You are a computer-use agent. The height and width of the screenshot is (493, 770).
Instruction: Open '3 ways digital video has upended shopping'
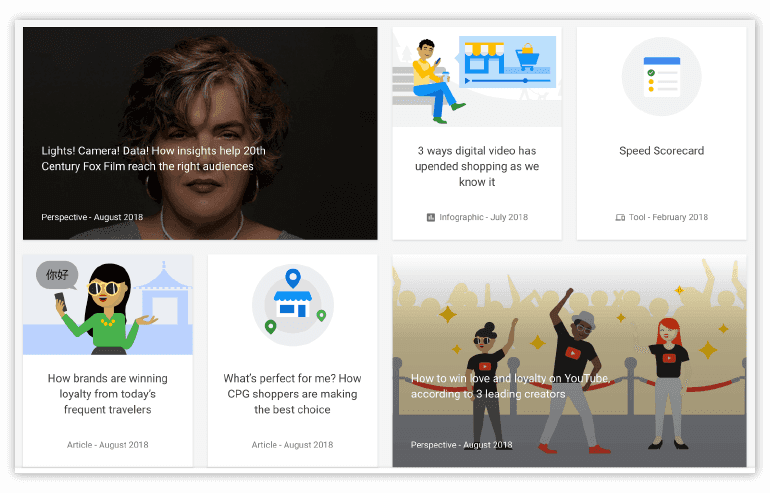[477, 166]
